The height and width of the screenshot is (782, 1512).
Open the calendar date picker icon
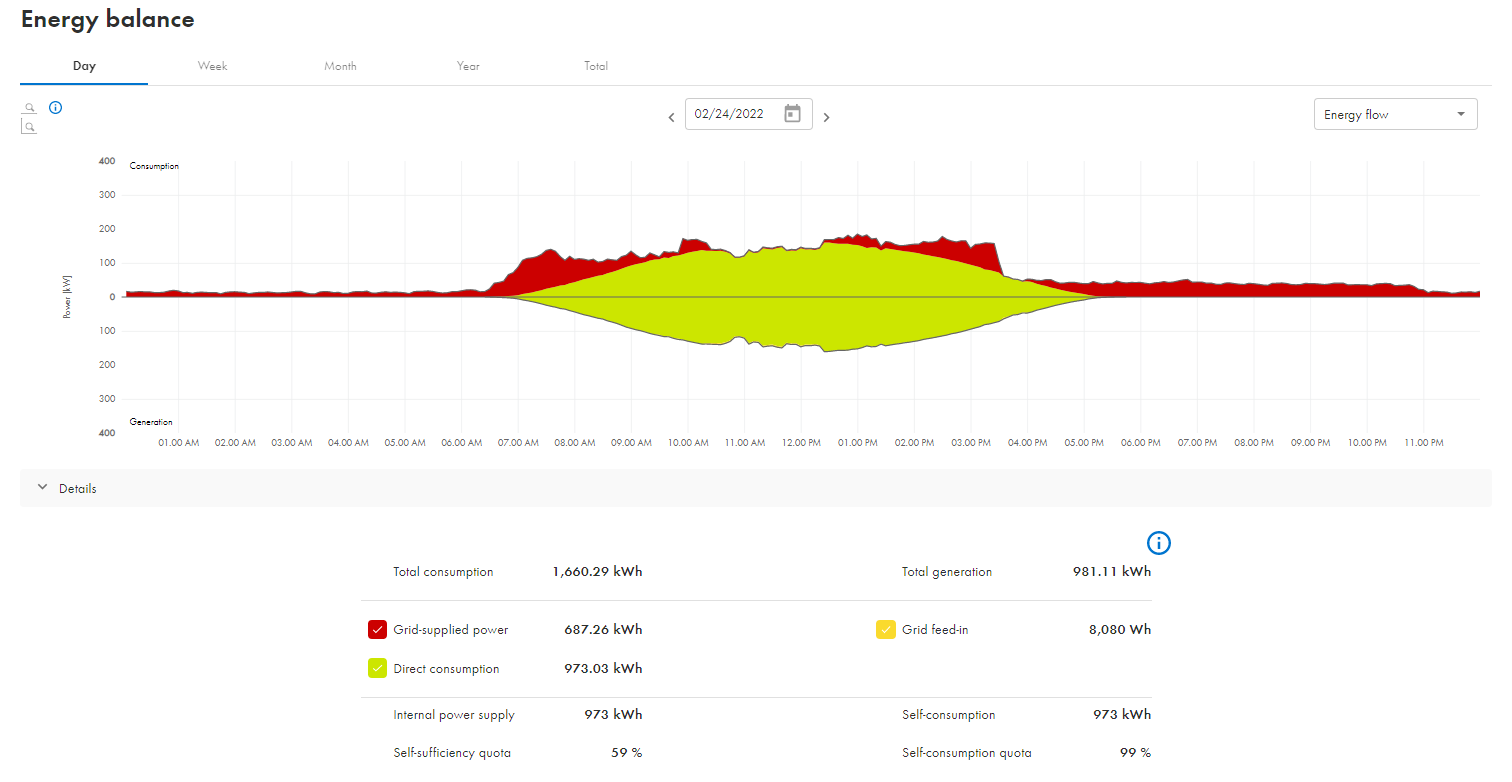coord(792,114)
